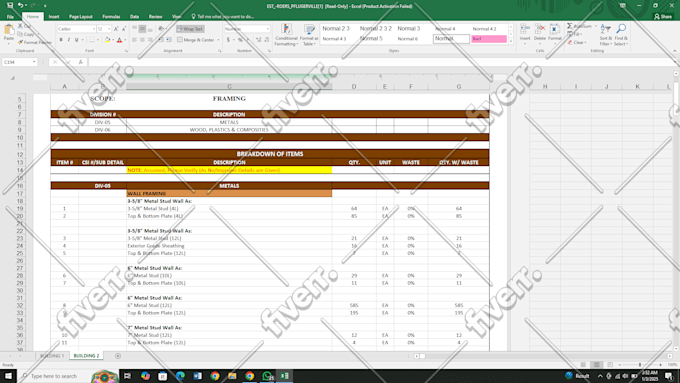Screen dimensions: 680x383
Task: Open the Formulas ribbon tab
Action: pos(111,16)
